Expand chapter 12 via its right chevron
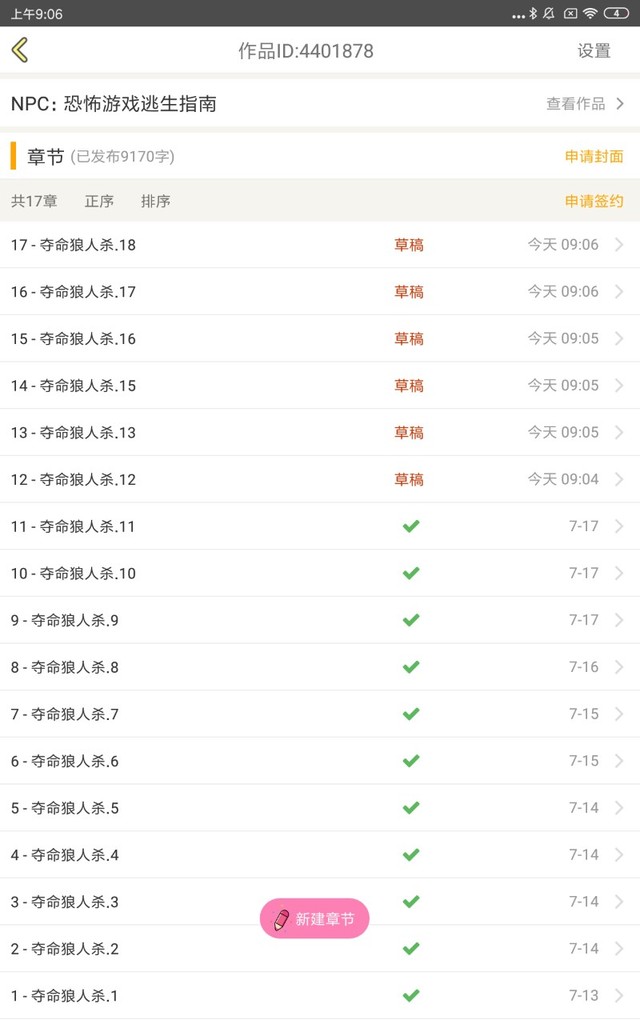The image size is (640, 1024). tap(619, 480)
